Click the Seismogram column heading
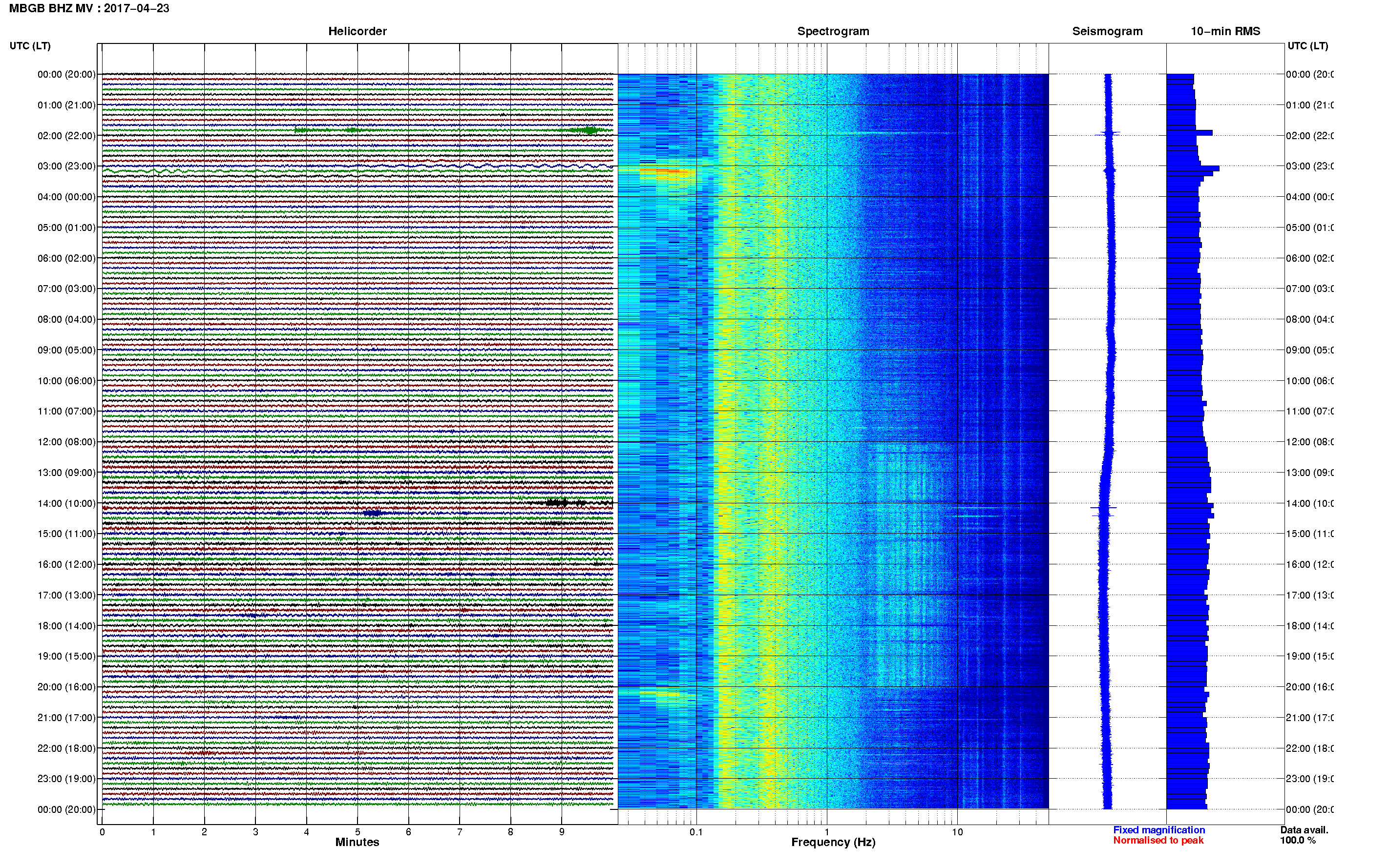The width and height of the screenshot is (1389, 868). (1107, 31)
